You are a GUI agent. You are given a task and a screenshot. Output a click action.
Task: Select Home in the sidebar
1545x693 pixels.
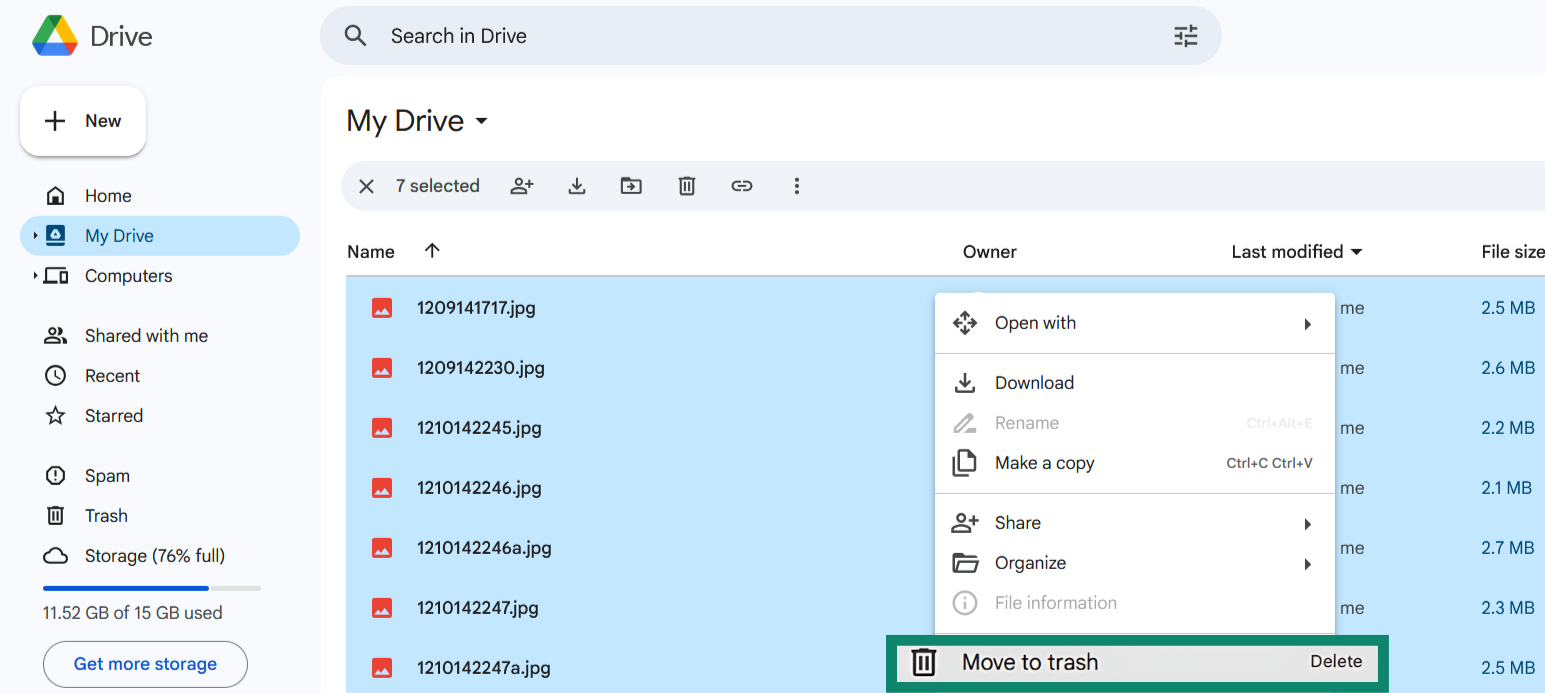pyautogui.click(x=107, y=195)
